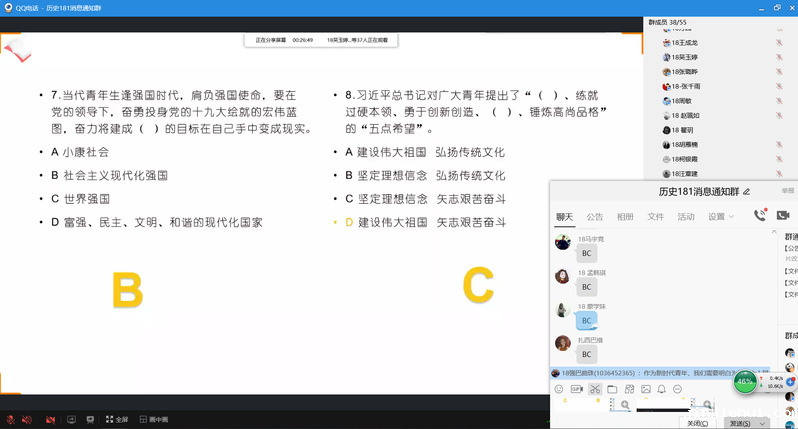Switch to picture-in-picture with 画中画
This screenshot has height=429, width=798.
(152, 419)
